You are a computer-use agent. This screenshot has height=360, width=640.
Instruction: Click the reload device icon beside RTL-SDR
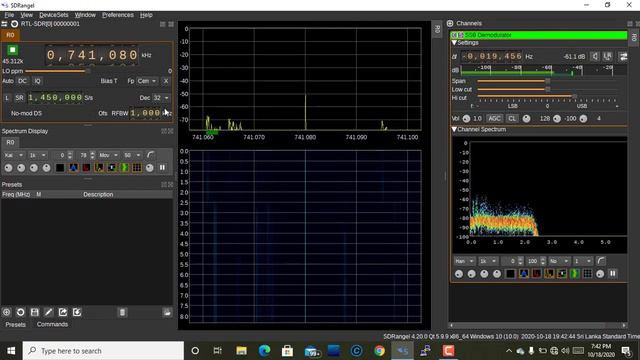coord(14,24)
